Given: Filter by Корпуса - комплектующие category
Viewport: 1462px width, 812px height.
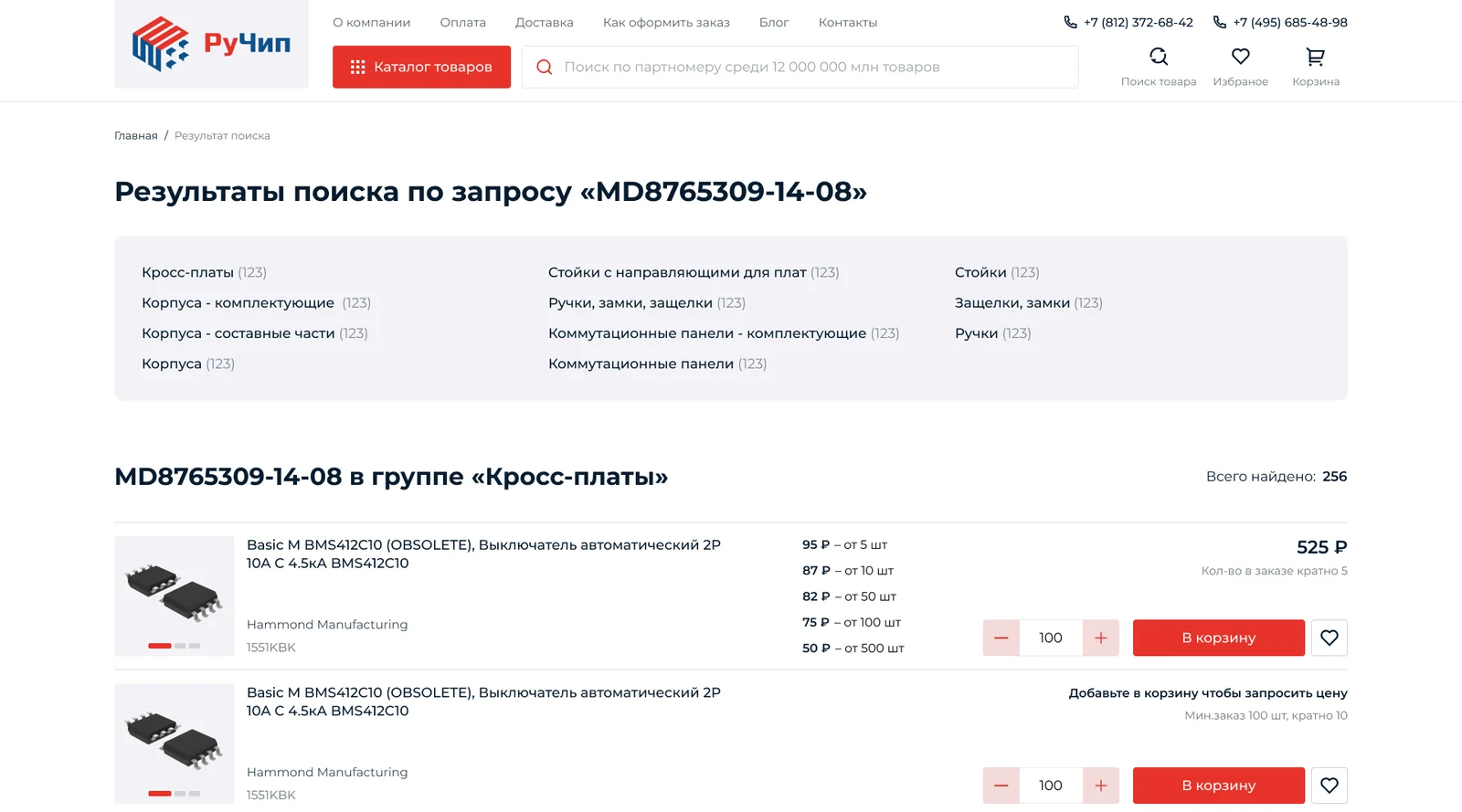Looking at the screenshot, I should click(256, 302).
